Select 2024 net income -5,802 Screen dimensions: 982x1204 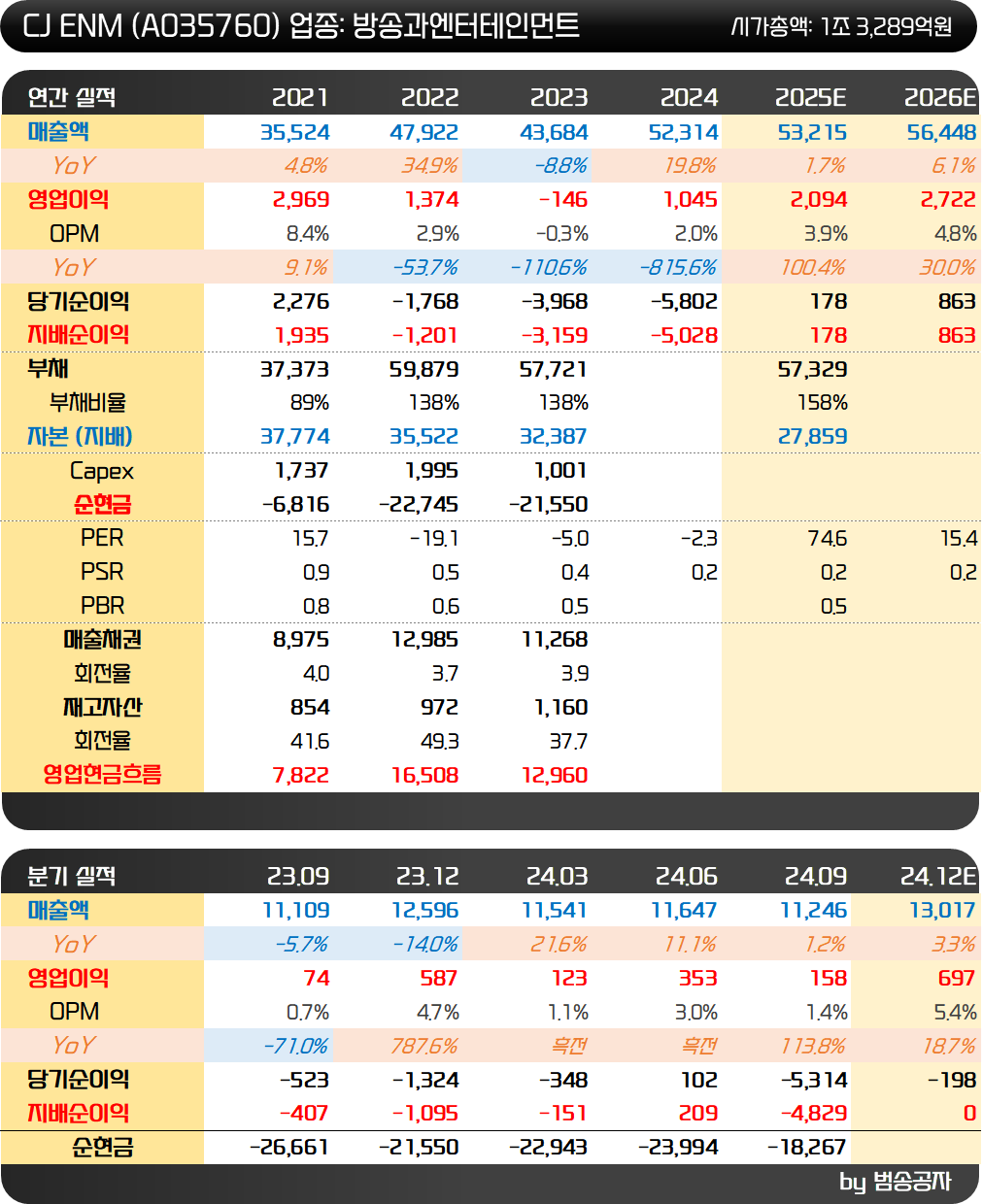coord(684,302)
